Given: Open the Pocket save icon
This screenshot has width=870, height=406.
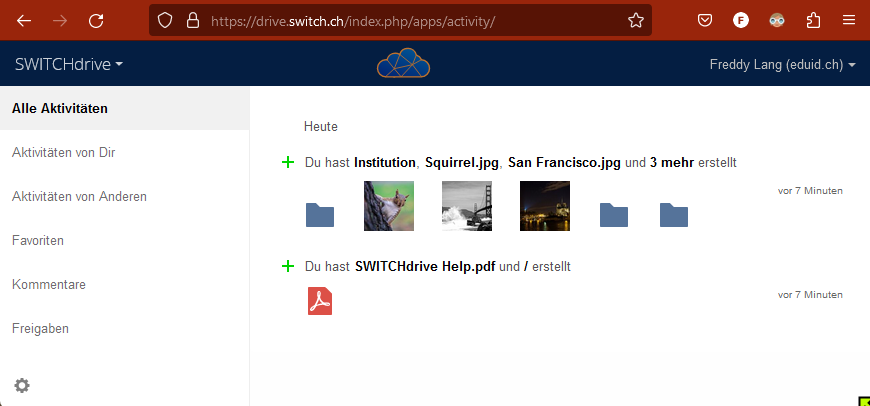Looking at the screenshot, I should click(x=705, y=21).
